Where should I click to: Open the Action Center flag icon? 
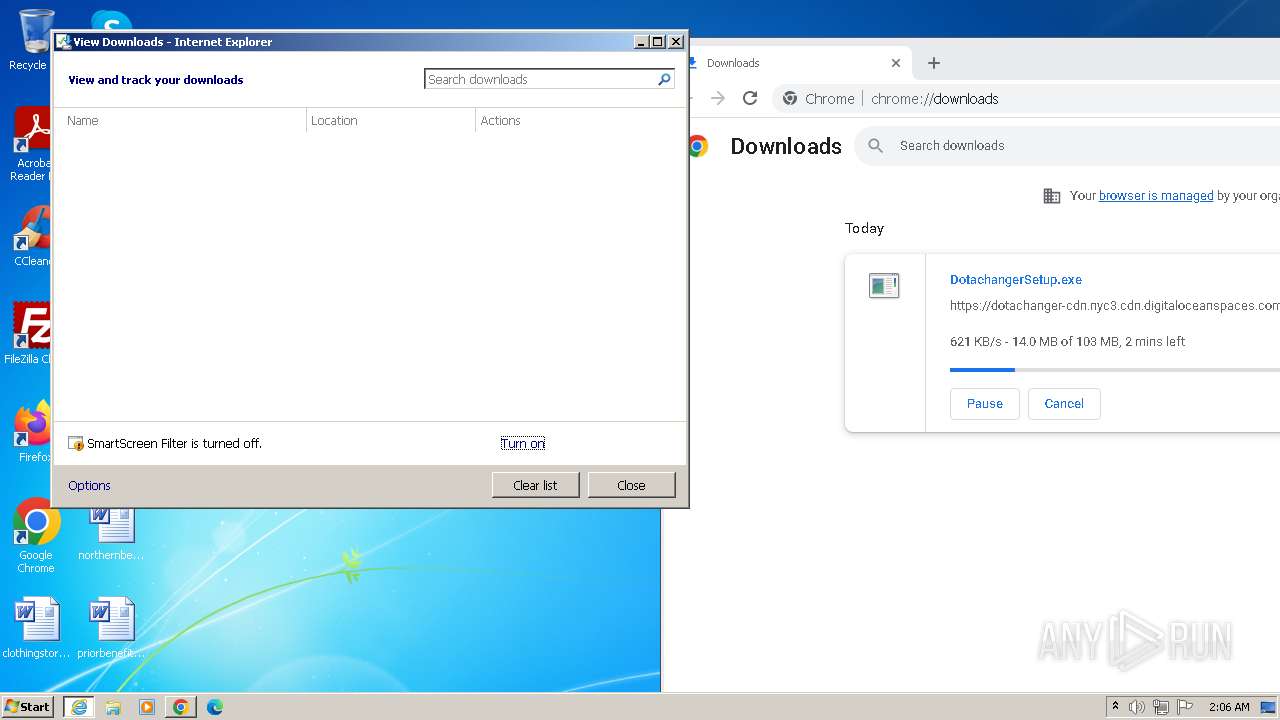coord(1185,707)
